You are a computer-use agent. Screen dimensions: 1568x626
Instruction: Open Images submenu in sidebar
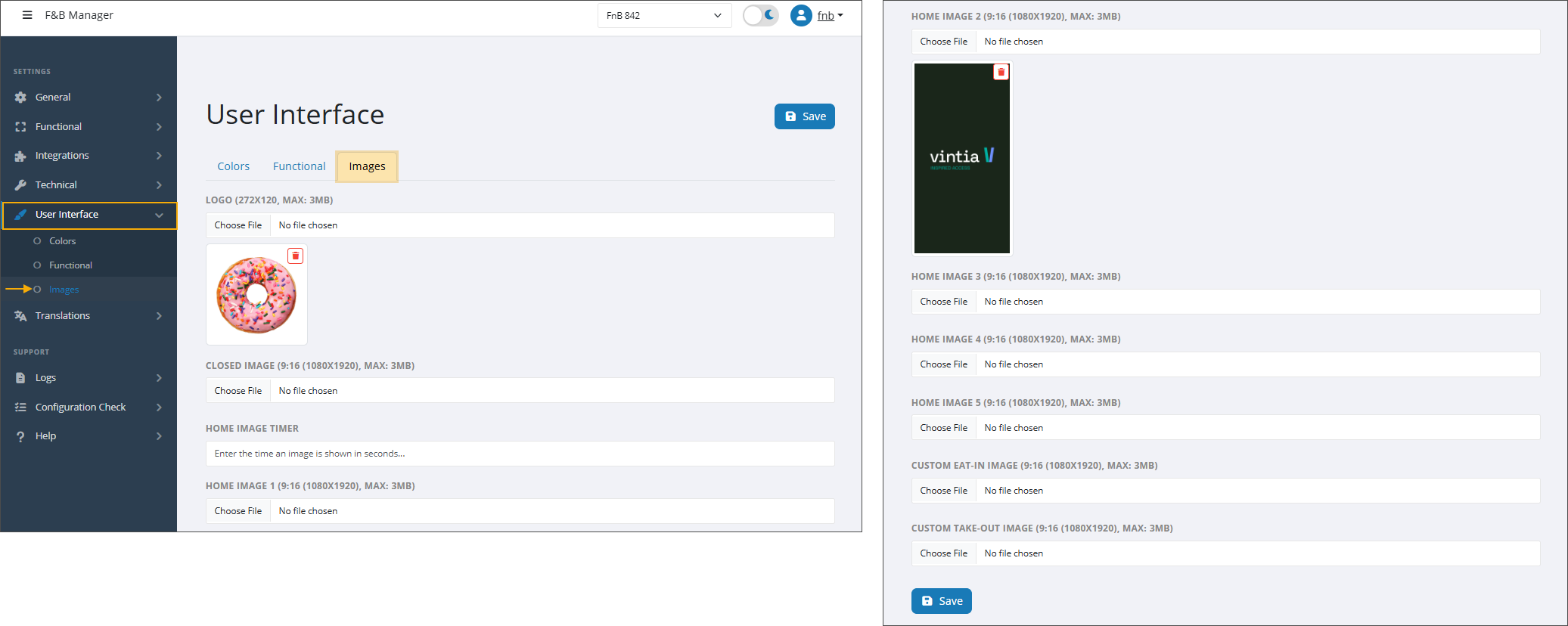click(64, 290)
